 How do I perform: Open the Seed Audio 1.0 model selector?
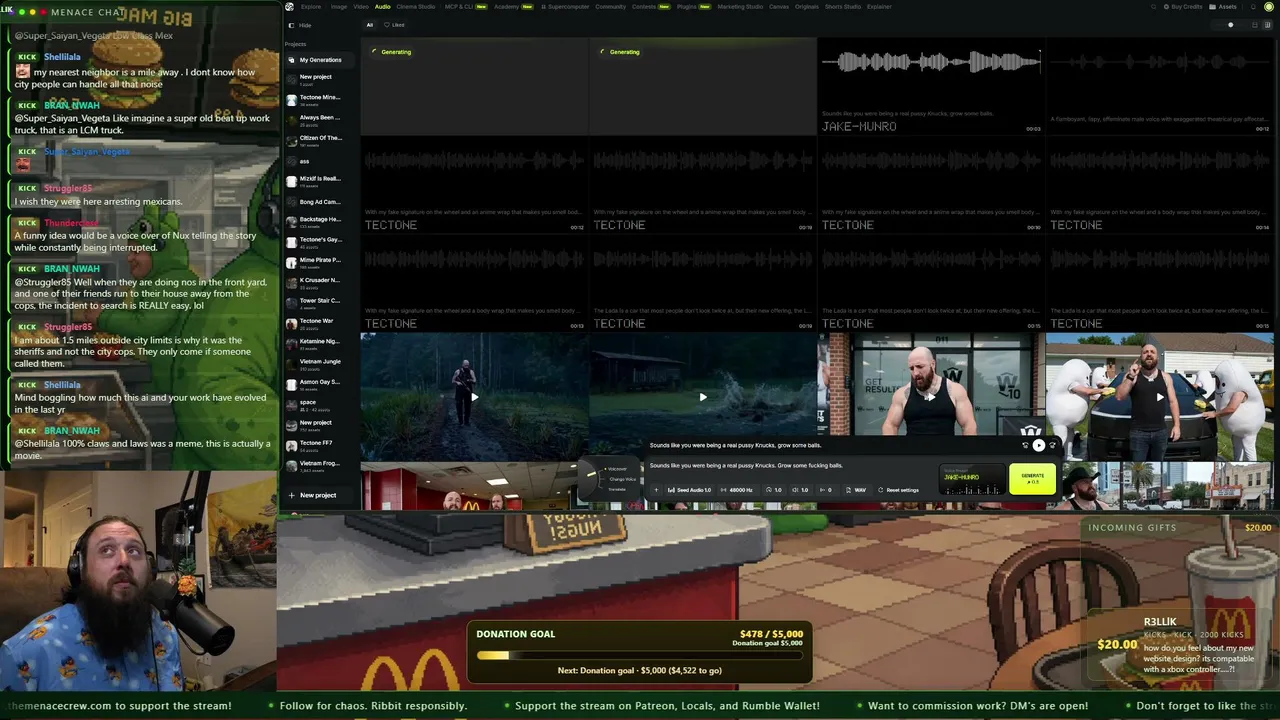689,490
